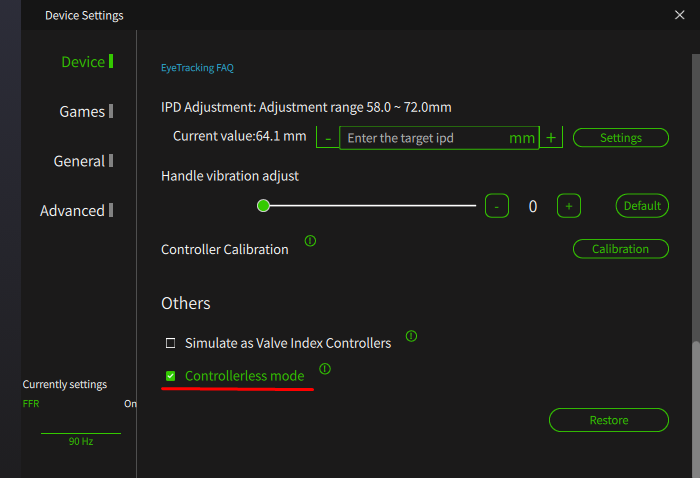Click the target IPD input field
This screenshot has width=700, height=478.
click(425, 138)
